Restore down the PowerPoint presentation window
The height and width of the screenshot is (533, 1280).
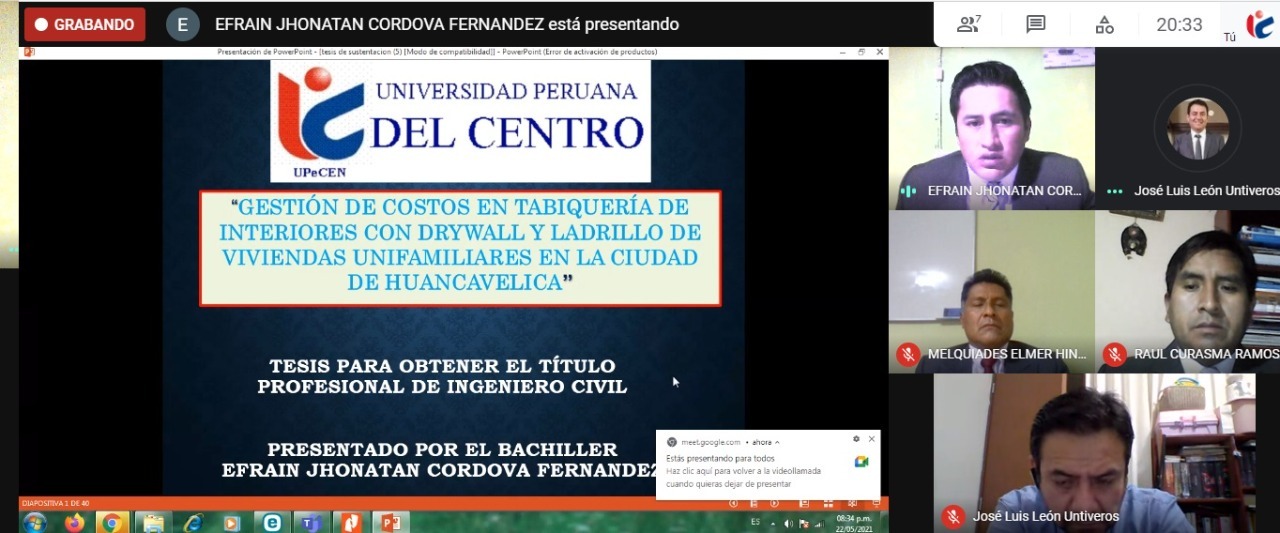click(x=861, y=52)
